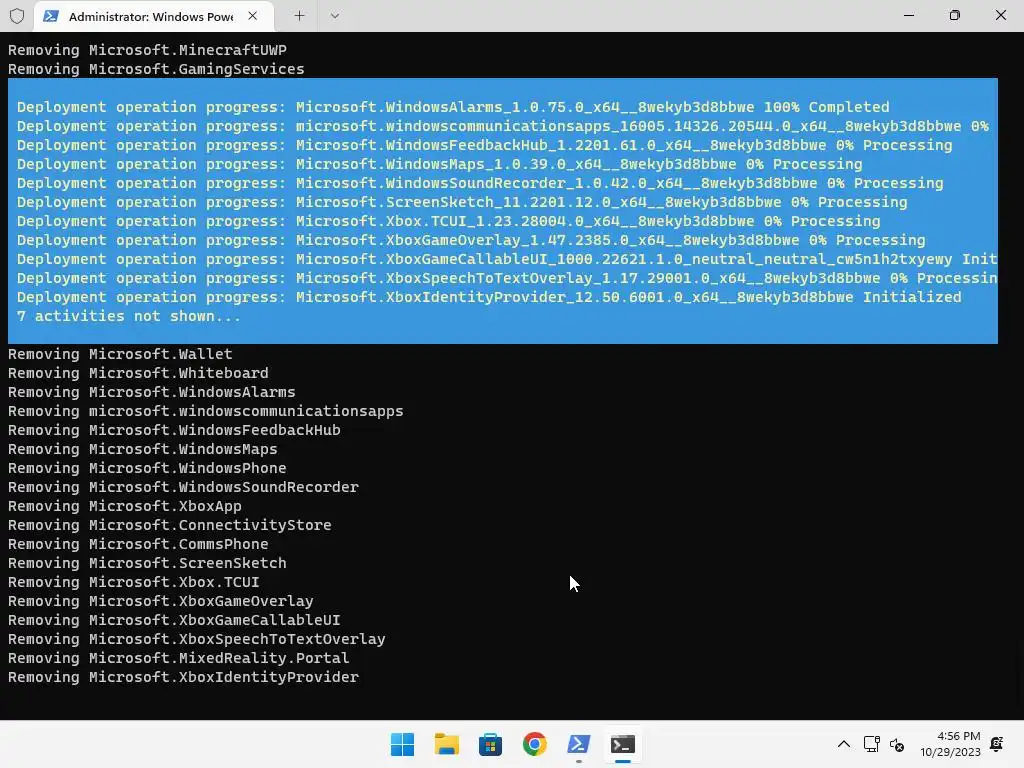The height and width of the screenshot is (768, 1024).
Task: Click the Xbox.TCUI_1.23.28004.0 deployment progress line
Action: (x=449, y=221)
